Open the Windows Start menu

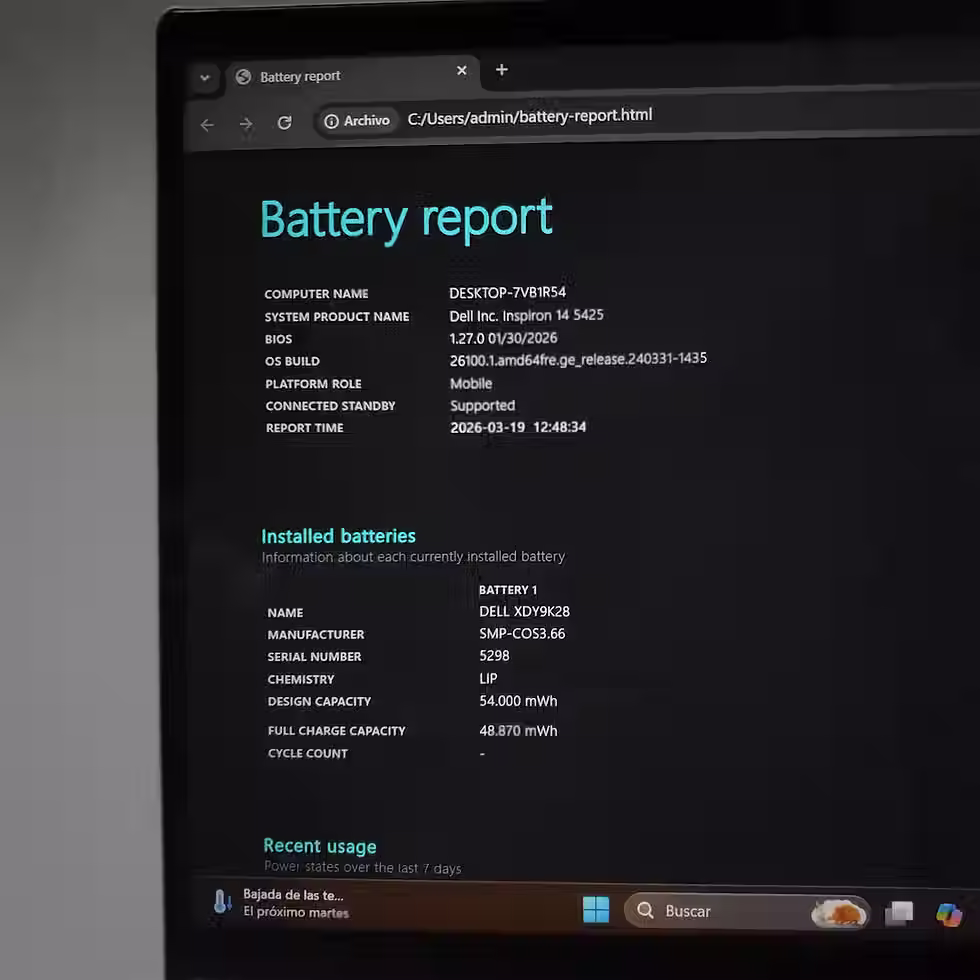pos(596,909)
